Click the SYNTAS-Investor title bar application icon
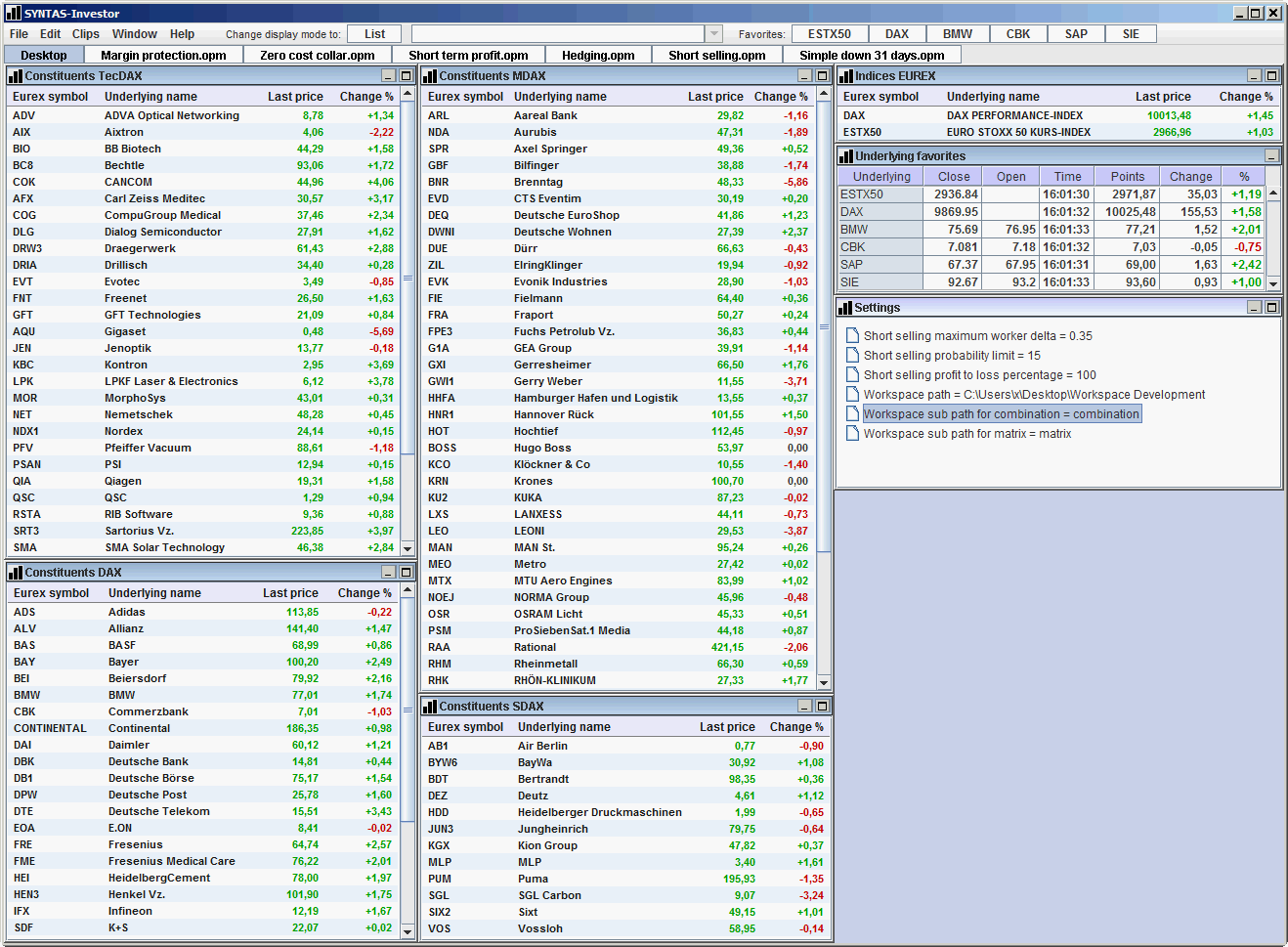The width and height of the screenshot is (1288, 947). [14, 13]
